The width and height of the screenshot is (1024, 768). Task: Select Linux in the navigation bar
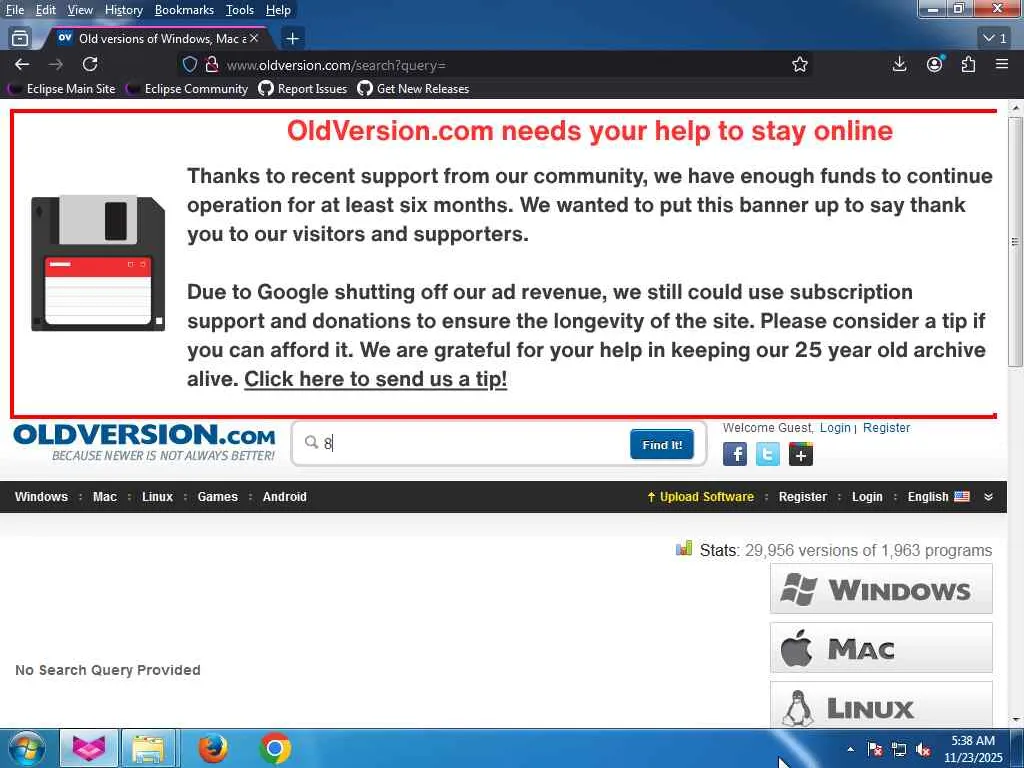click(x=157, y=496)
